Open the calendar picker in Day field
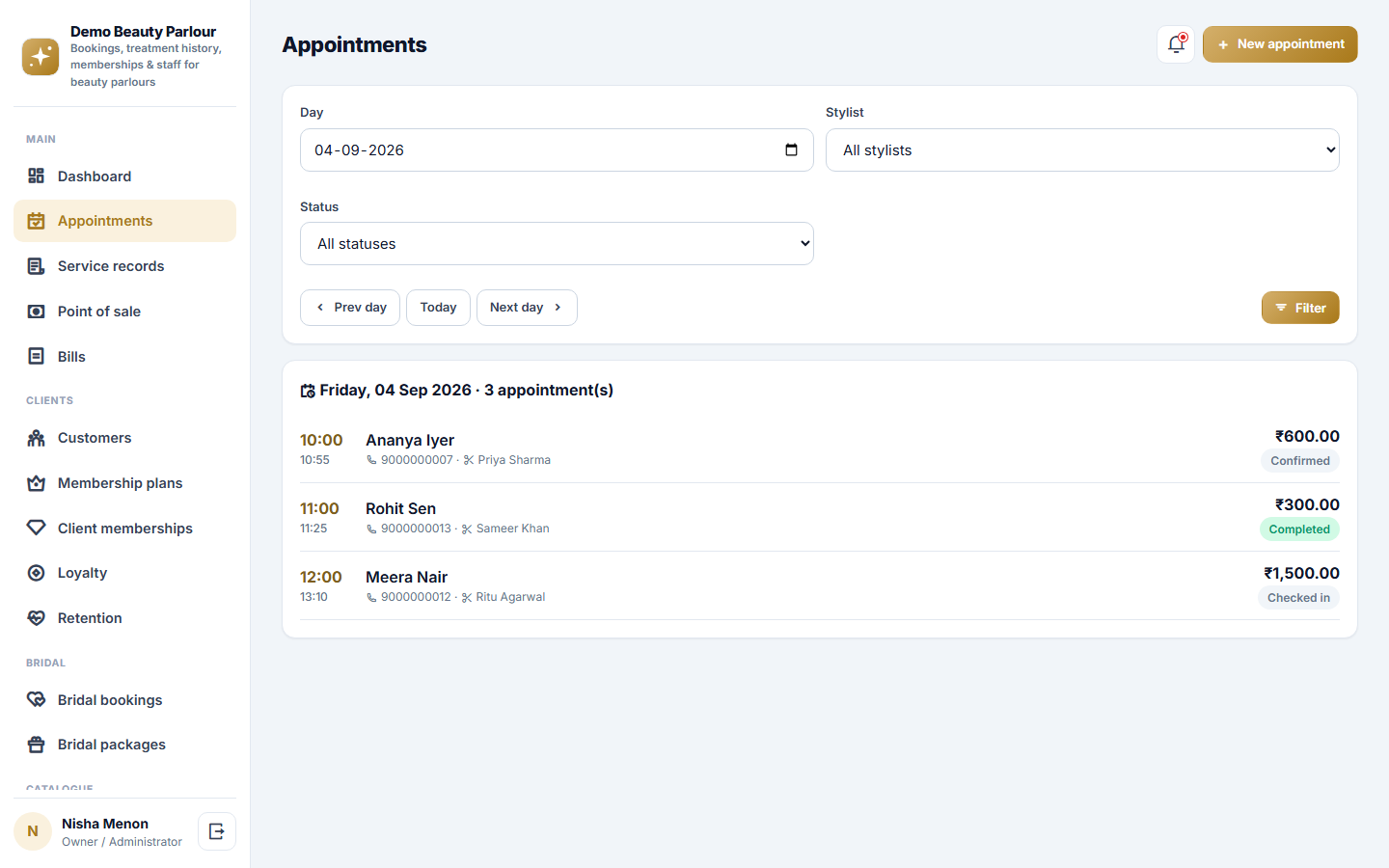Viewport: 1389px width, 868px height. pos(791,149)
